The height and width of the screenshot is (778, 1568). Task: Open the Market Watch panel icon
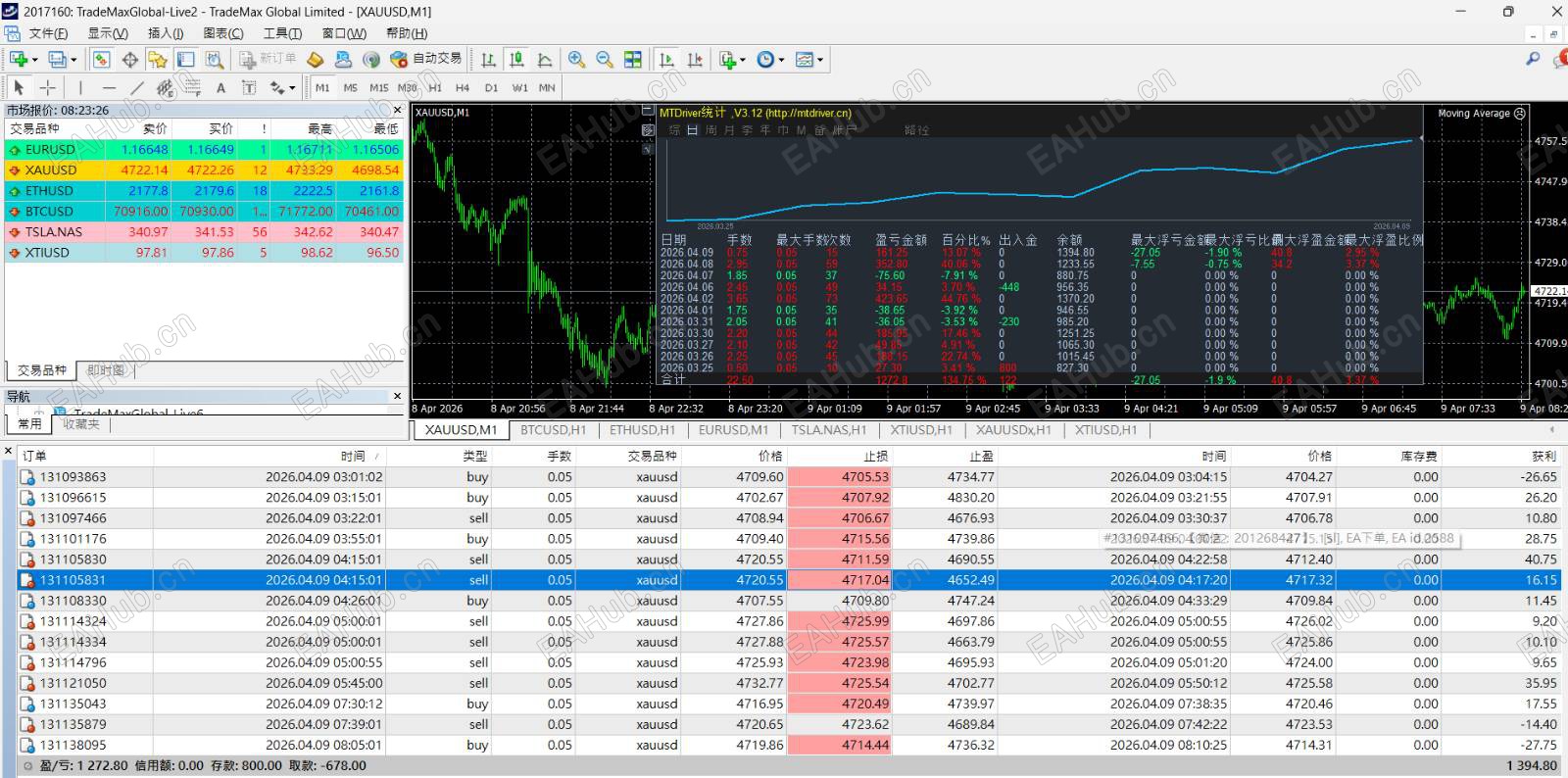pyautogui.click(x=101, y=60)
